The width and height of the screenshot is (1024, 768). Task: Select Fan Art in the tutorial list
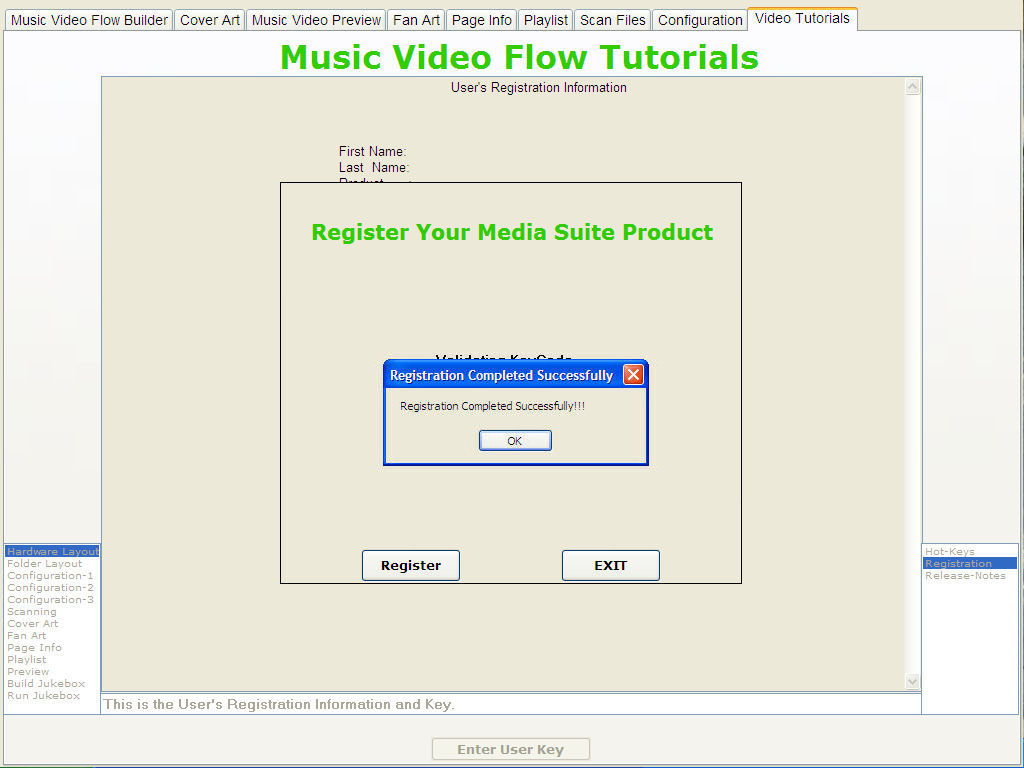click(x=52, y=635)
